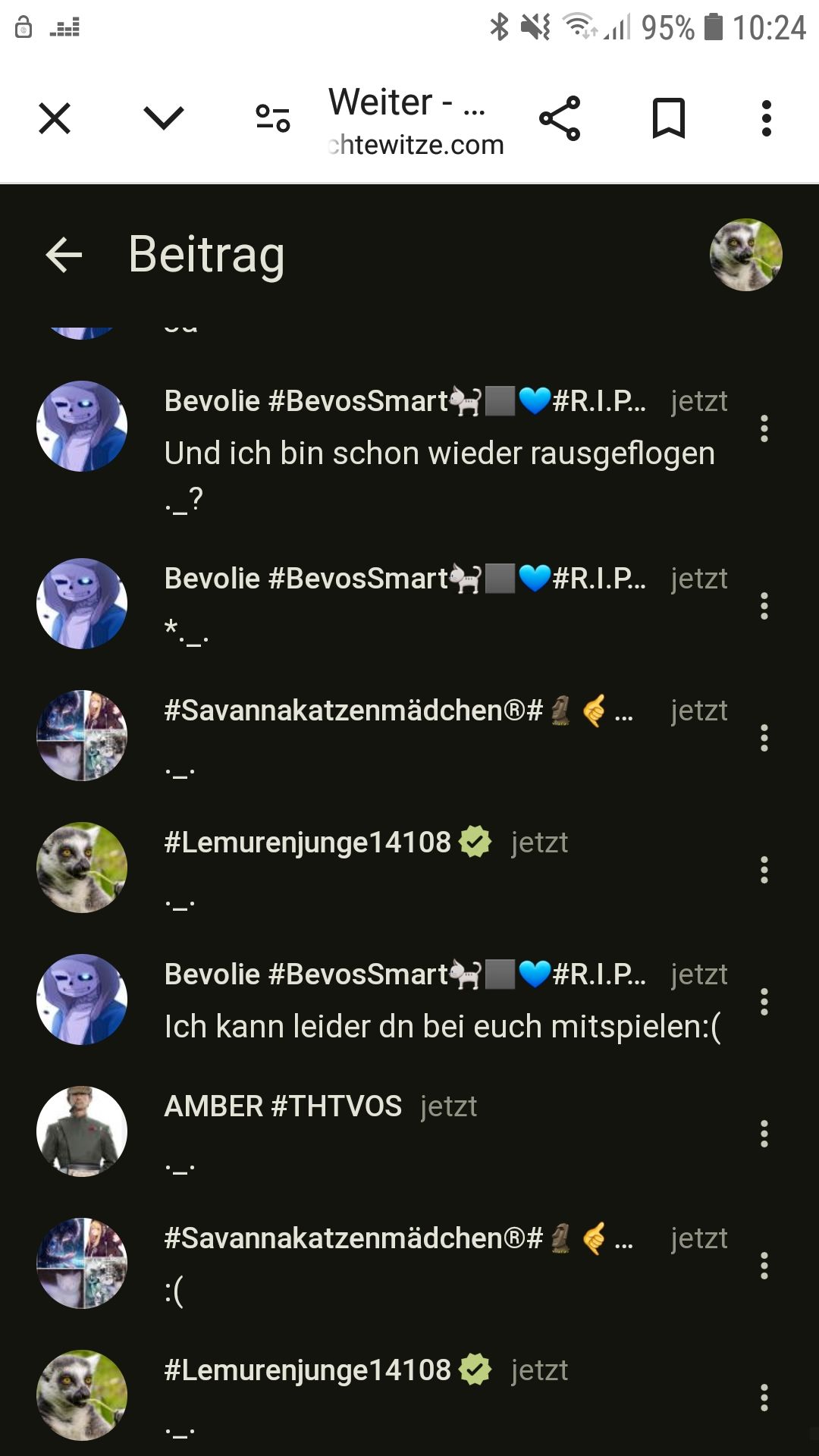Tap the share icon in toolbar
Viewport: 819px width, 1456px height.
560,118
